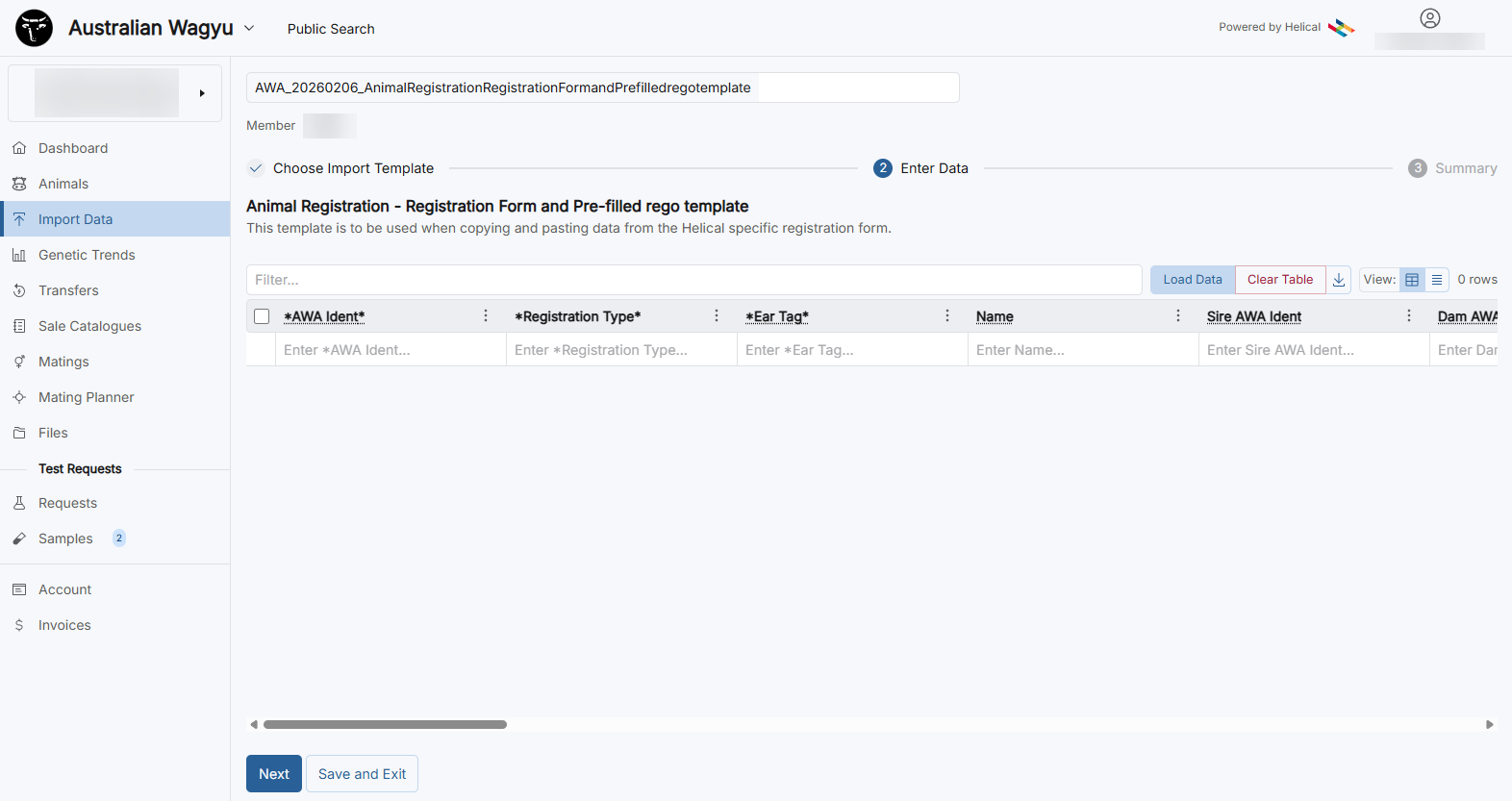Focus the Filter text field

(x=693, y=280)
